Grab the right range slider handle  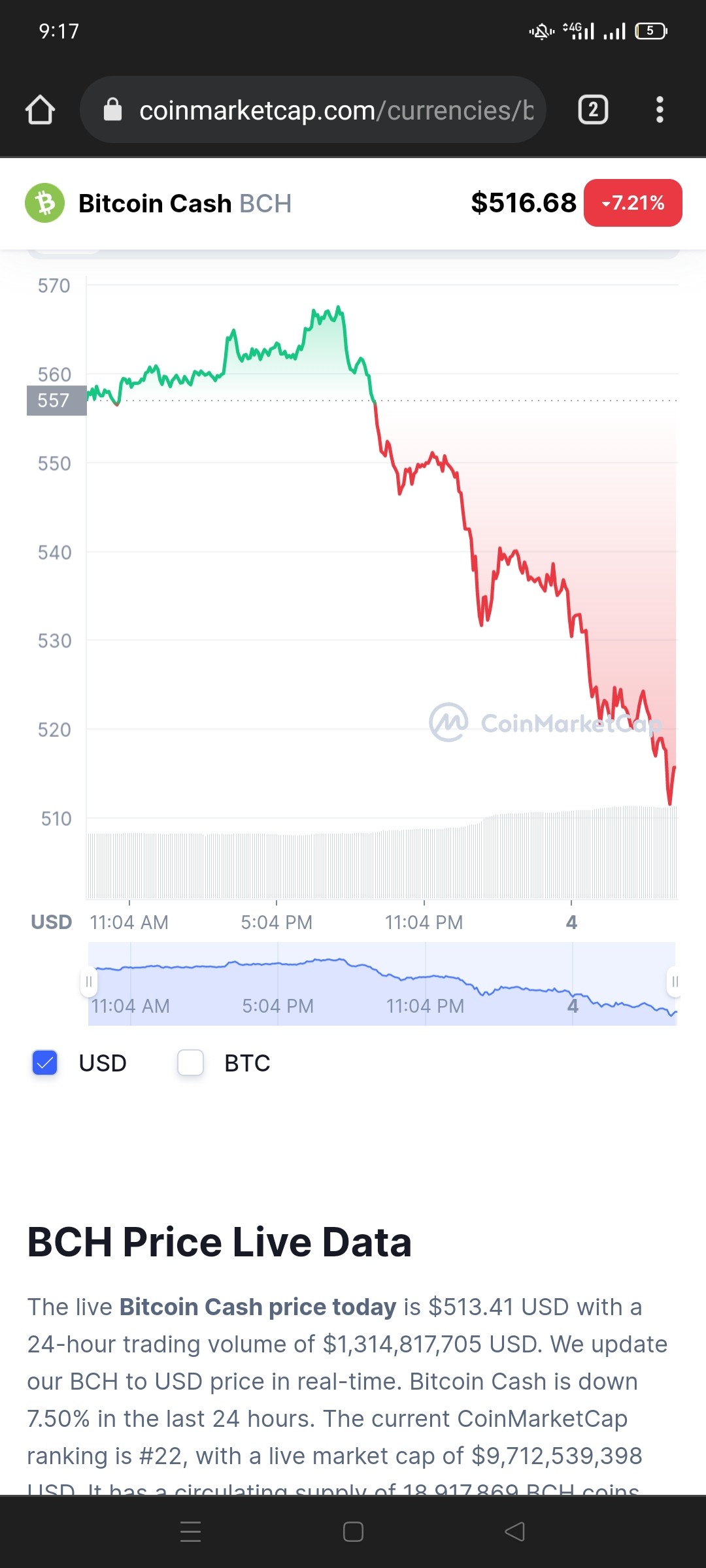coord(675,982)
